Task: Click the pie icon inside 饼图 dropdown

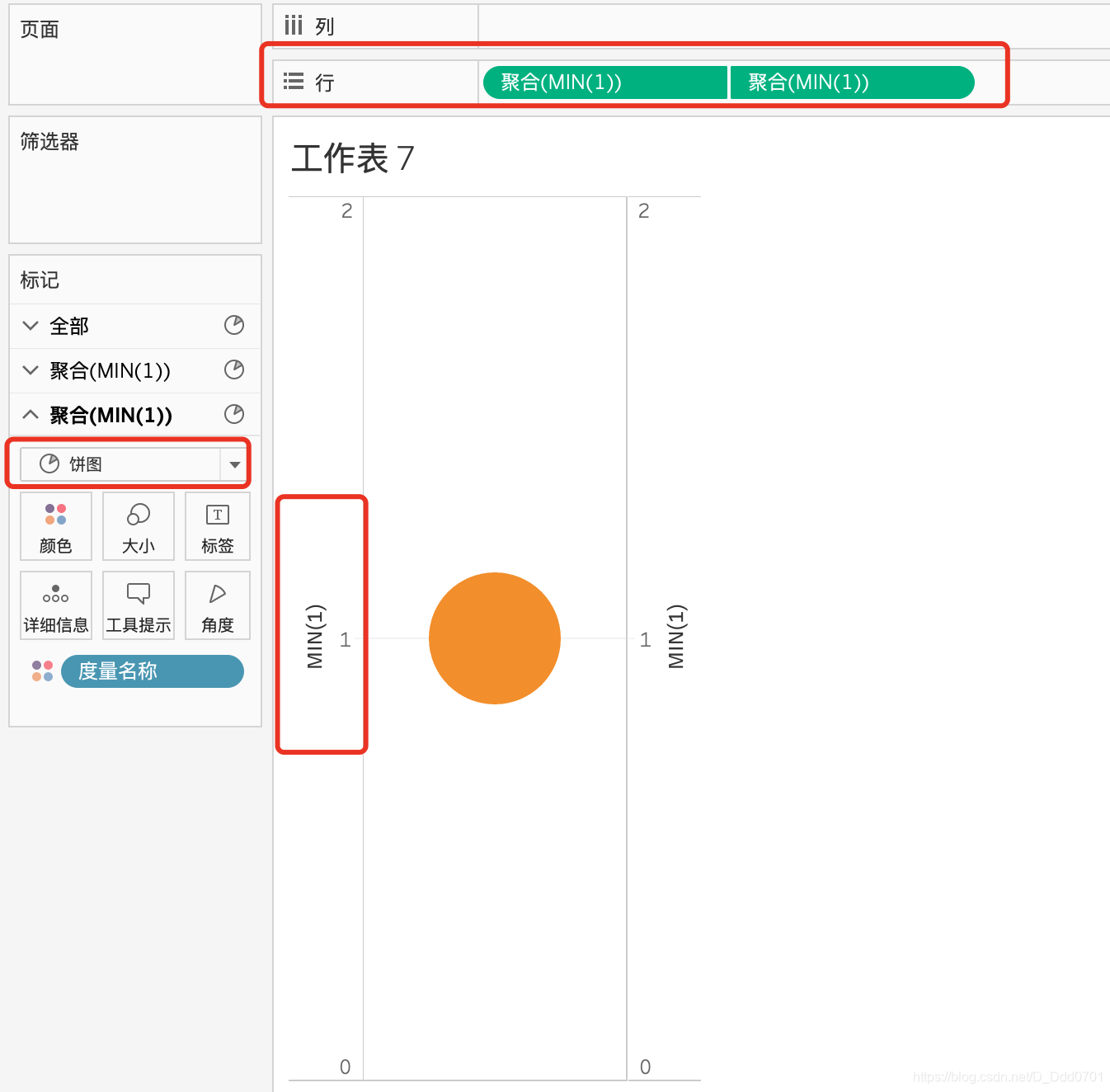Action: tap(49, 464)
